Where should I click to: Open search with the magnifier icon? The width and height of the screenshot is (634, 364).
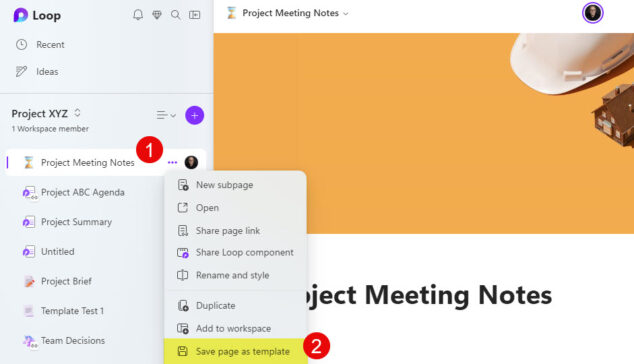click(x=175, y=15)
